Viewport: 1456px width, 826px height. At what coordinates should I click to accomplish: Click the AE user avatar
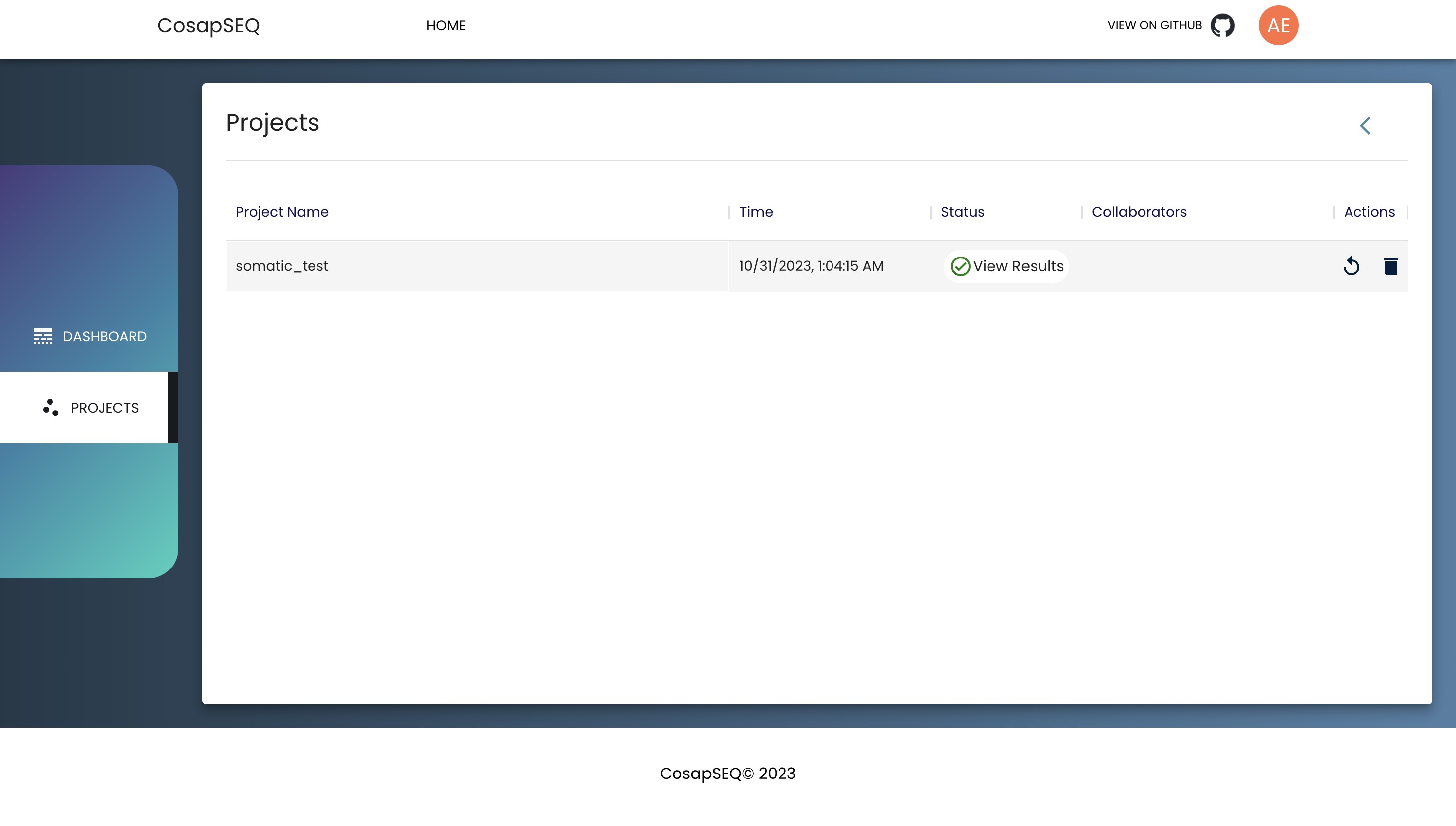tap(1278, 26)
